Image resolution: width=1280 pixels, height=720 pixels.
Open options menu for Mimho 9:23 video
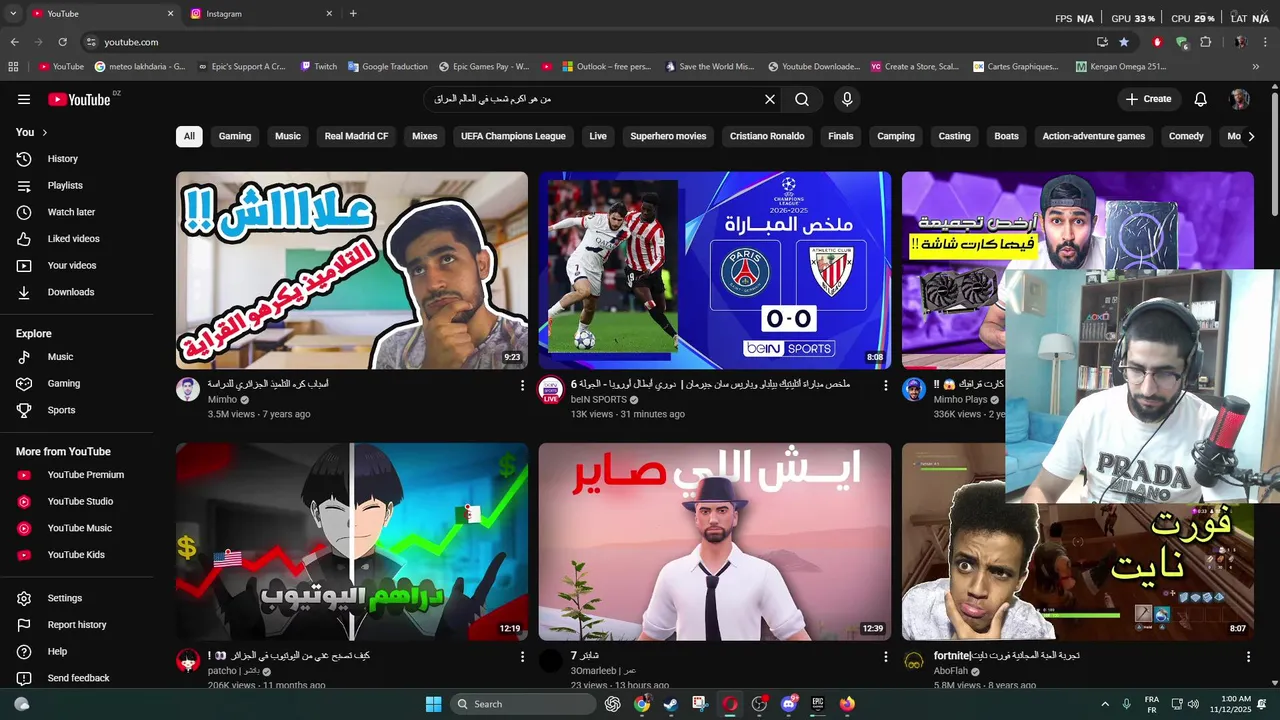tap(522, 385)
